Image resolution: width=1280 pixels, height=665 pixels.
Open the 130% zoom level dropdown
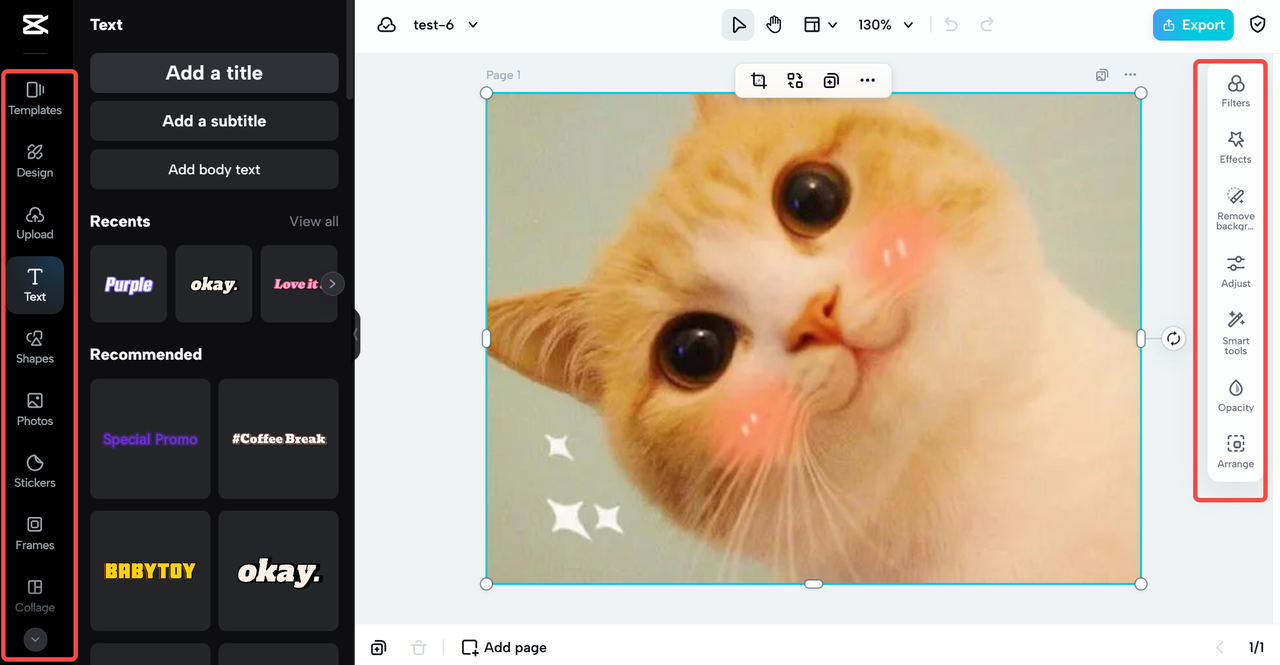tap(886, 25)
